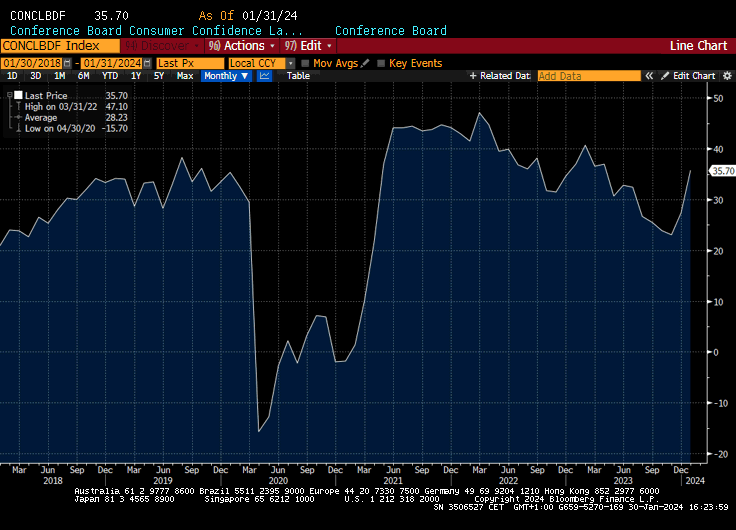Click the Related Data button
The image size is (736, 530).
click(500, 76)
